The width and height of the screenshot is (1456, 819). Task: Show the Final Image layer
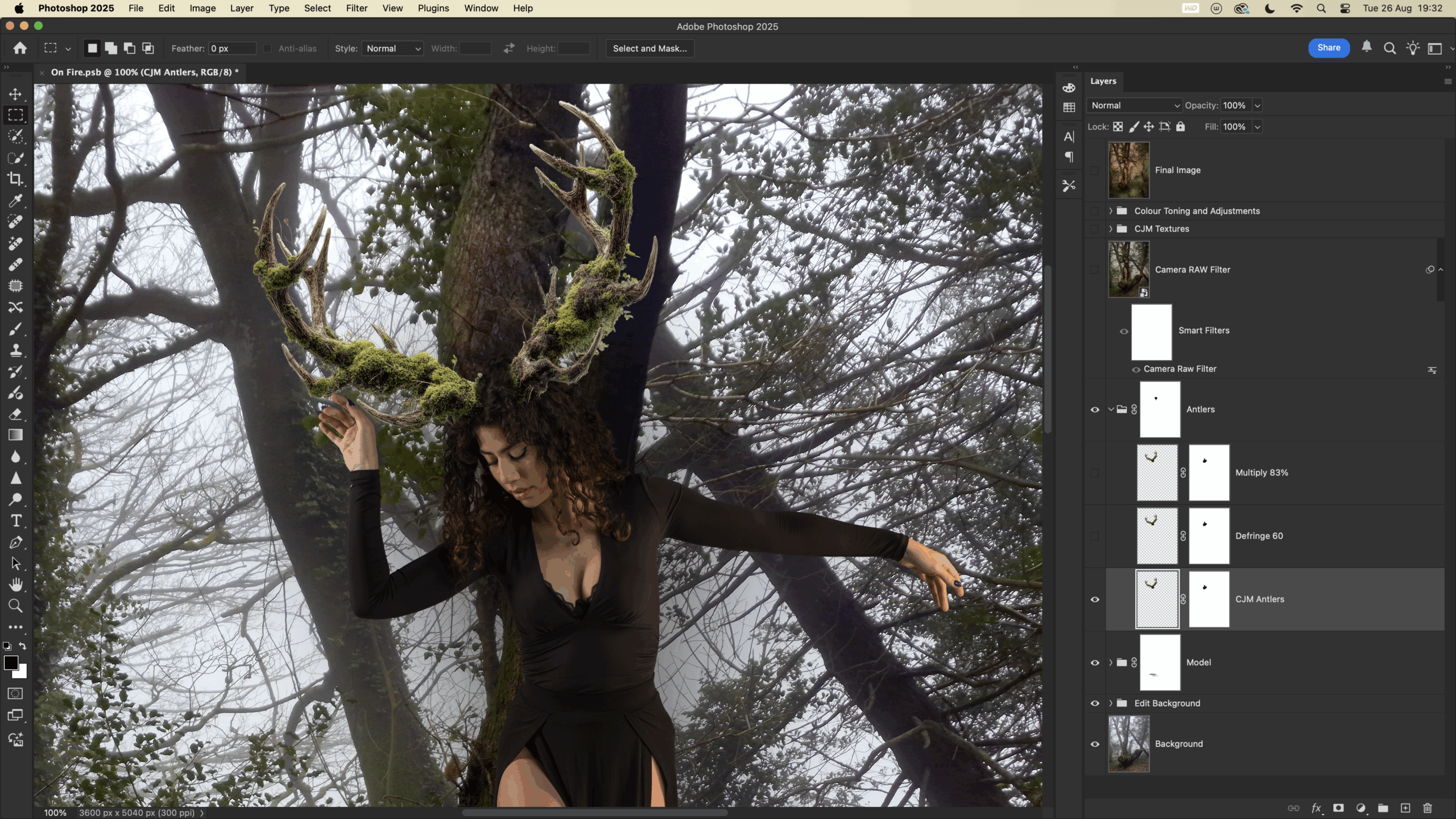(1094, 170)
